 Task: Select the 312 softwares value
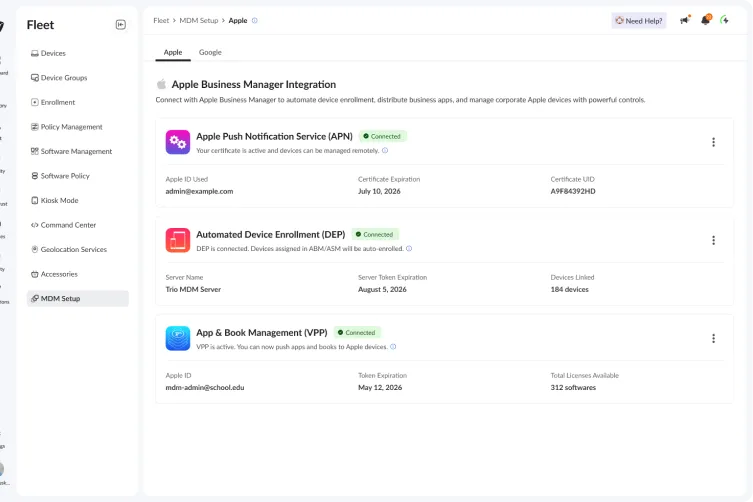click(573, 387)
